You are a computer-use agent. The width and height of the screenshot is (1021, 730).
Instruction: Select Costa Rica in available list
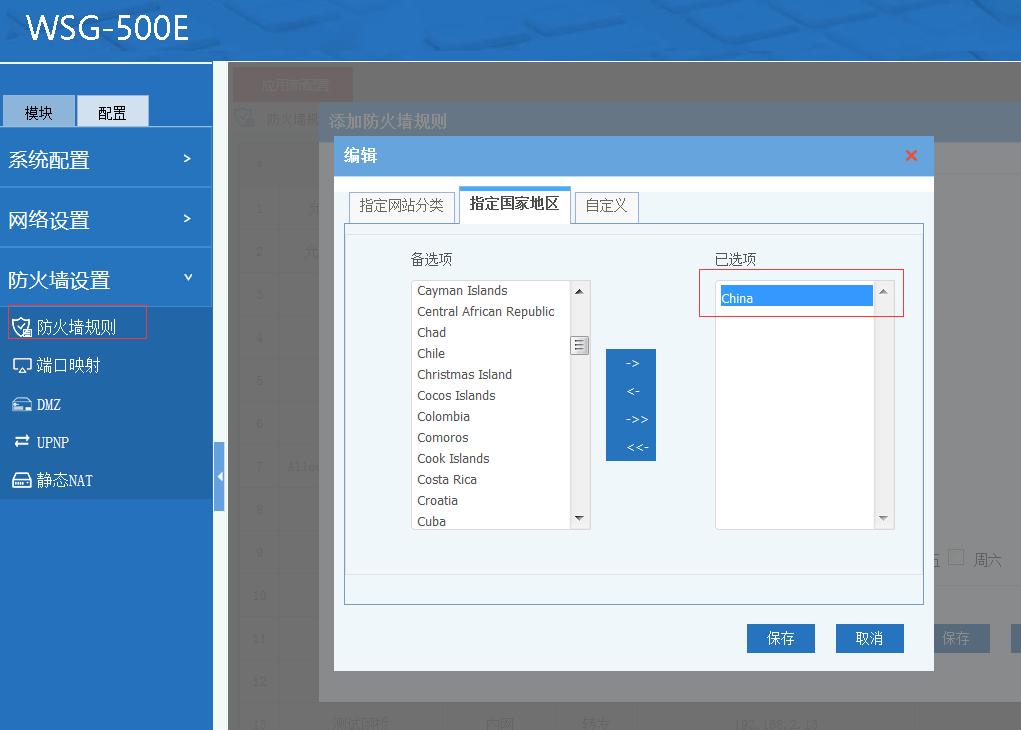(x=447, y=480)
